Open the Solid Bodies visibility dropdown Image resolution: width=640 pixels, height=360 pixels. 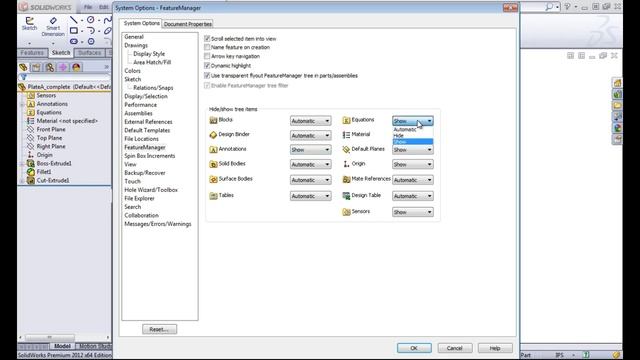311,164
